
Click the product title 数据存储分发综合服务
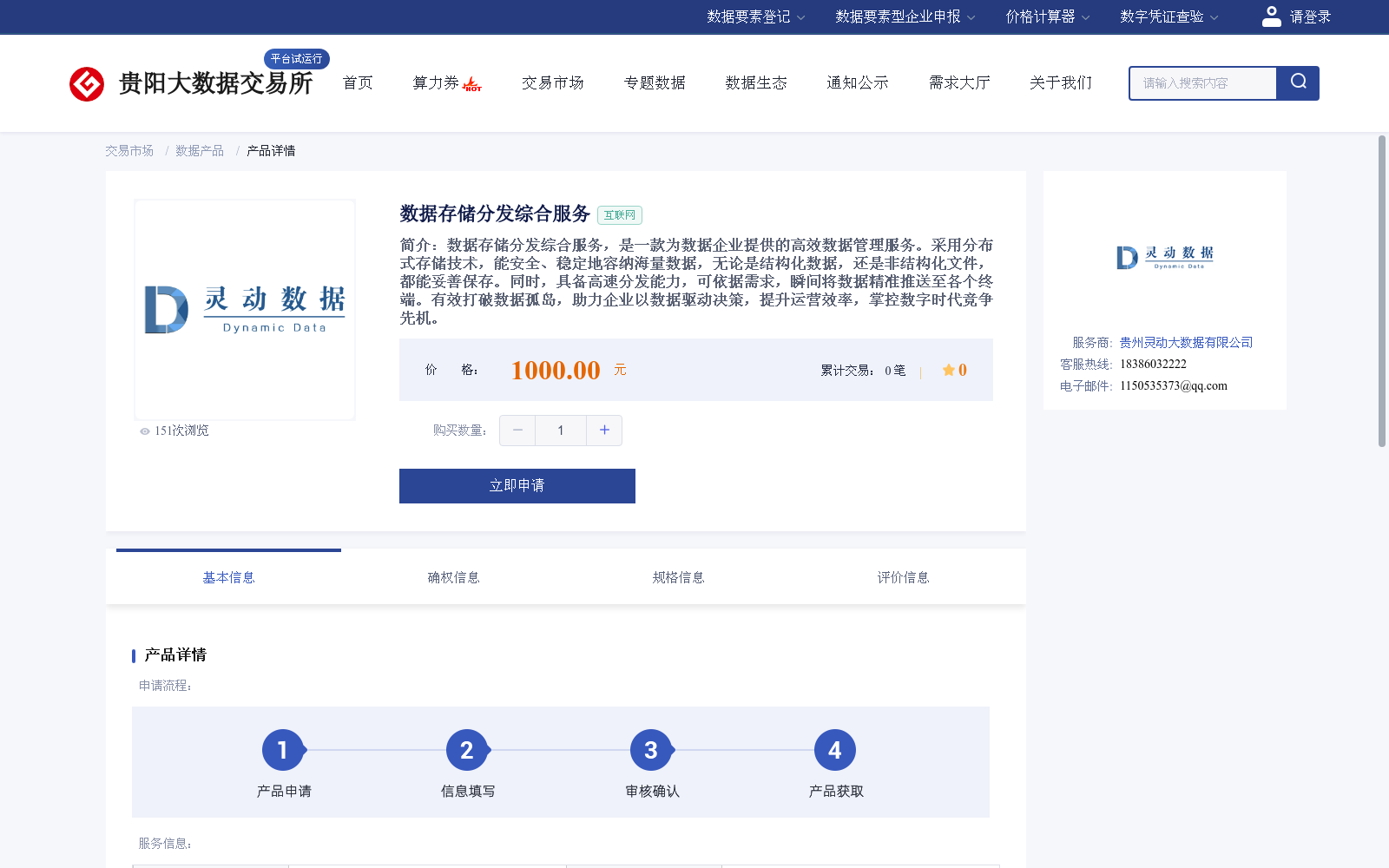click(495, 214)
